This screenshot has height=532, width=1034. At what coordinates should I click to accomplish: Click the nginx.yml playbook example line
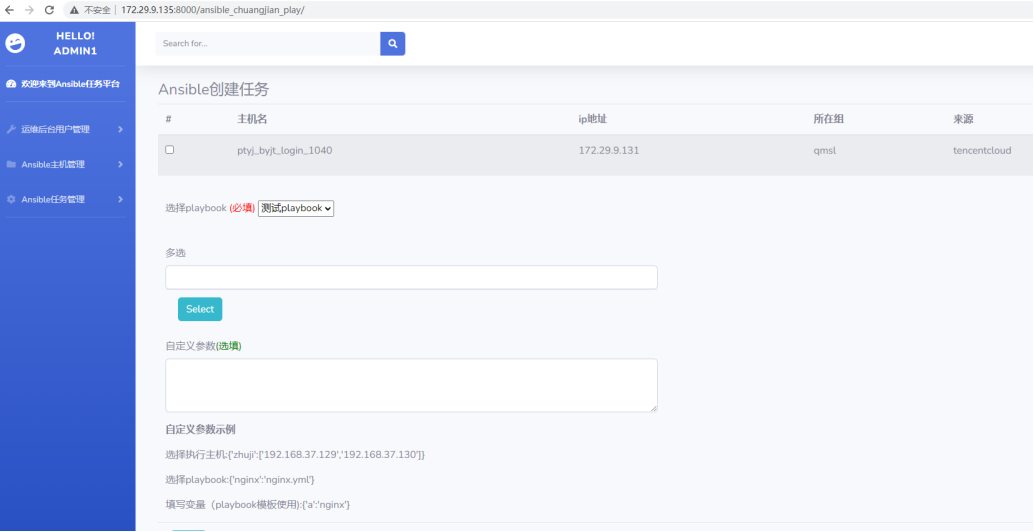click(x=240, y=480)
